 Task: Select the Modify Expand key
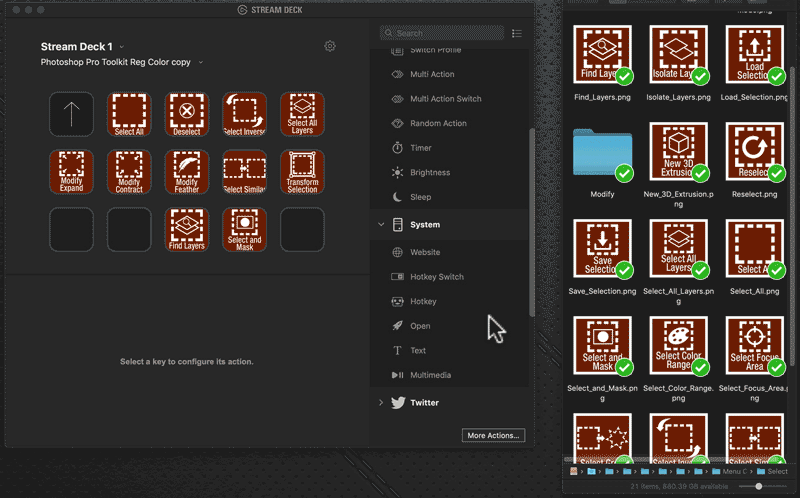(x=71, y=172)
